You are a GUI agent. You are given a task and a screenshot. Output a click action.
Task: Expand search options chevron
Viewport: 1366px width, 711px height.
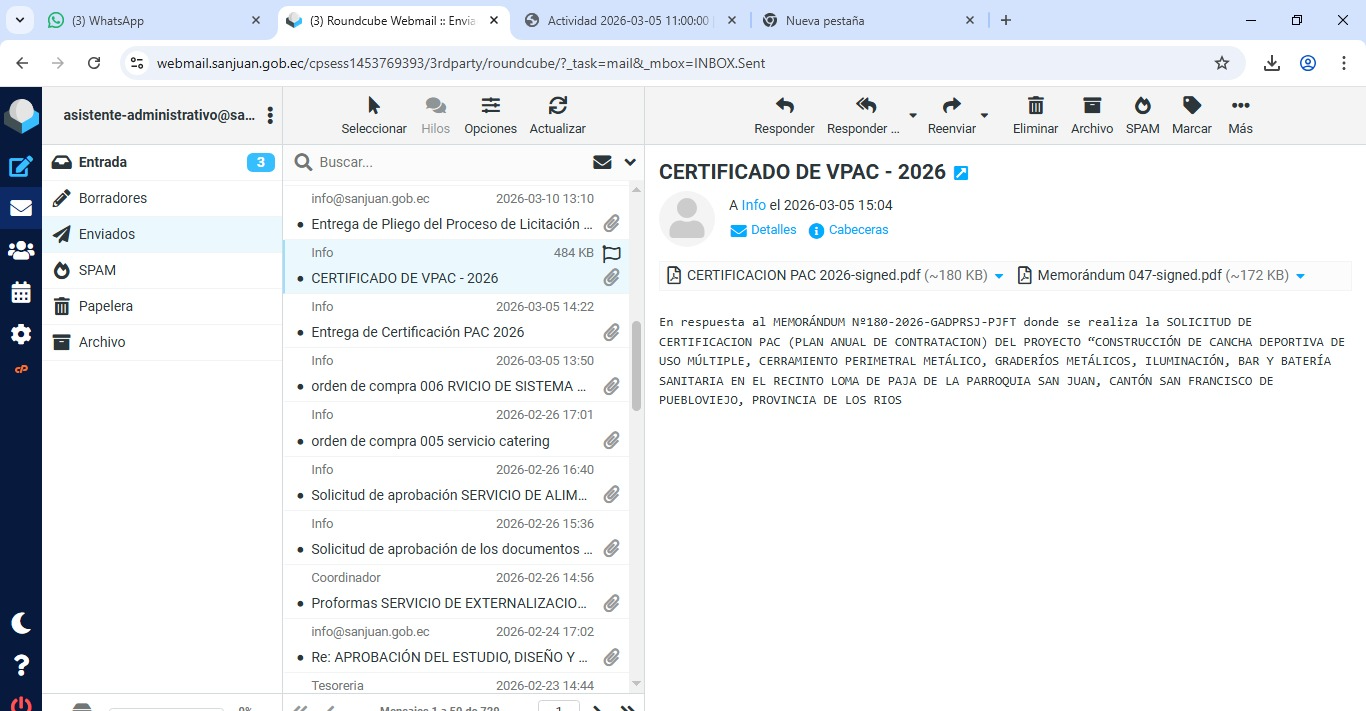pyautogui.click(x=630, y=162)
